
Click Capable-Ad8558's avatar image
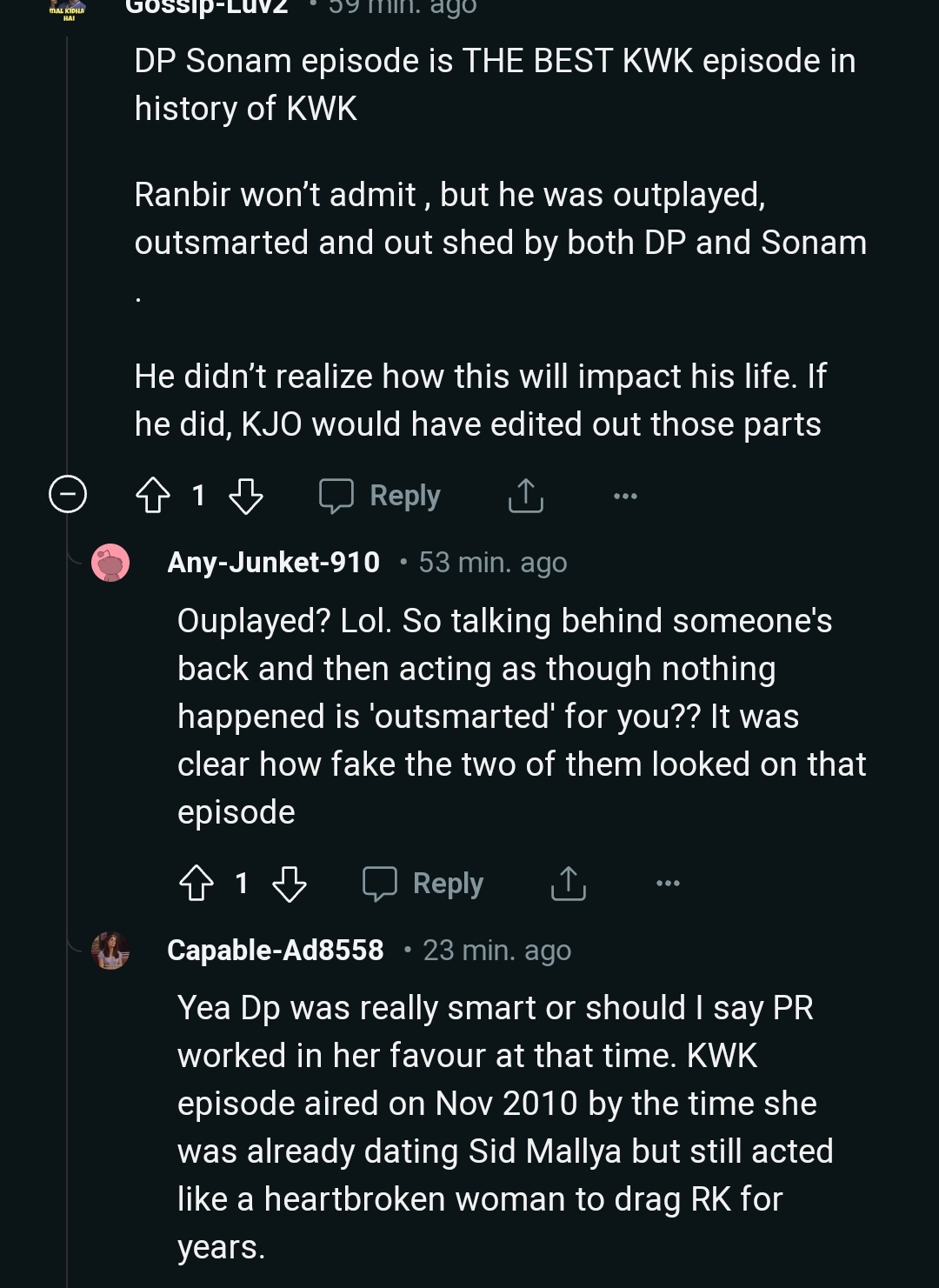click(x=111, y=950)
